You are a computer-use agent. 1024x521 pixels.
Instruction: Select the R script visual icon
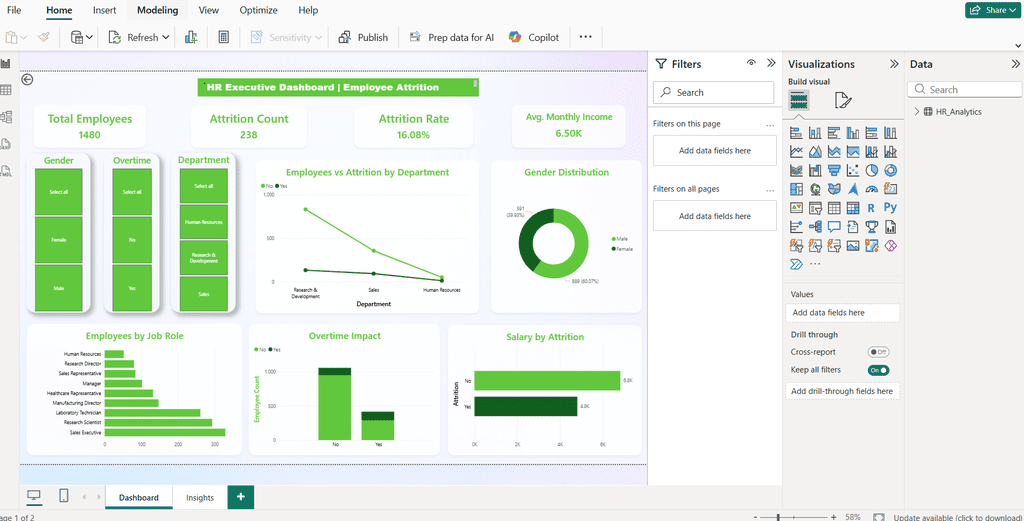(871, 208)
